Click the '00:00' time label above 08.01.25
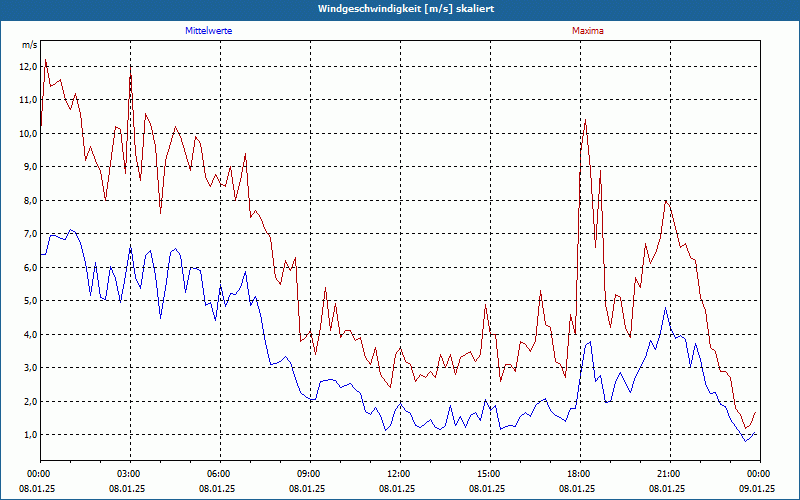The height and width of the screenshot is (500, 800). pos(40,474)
